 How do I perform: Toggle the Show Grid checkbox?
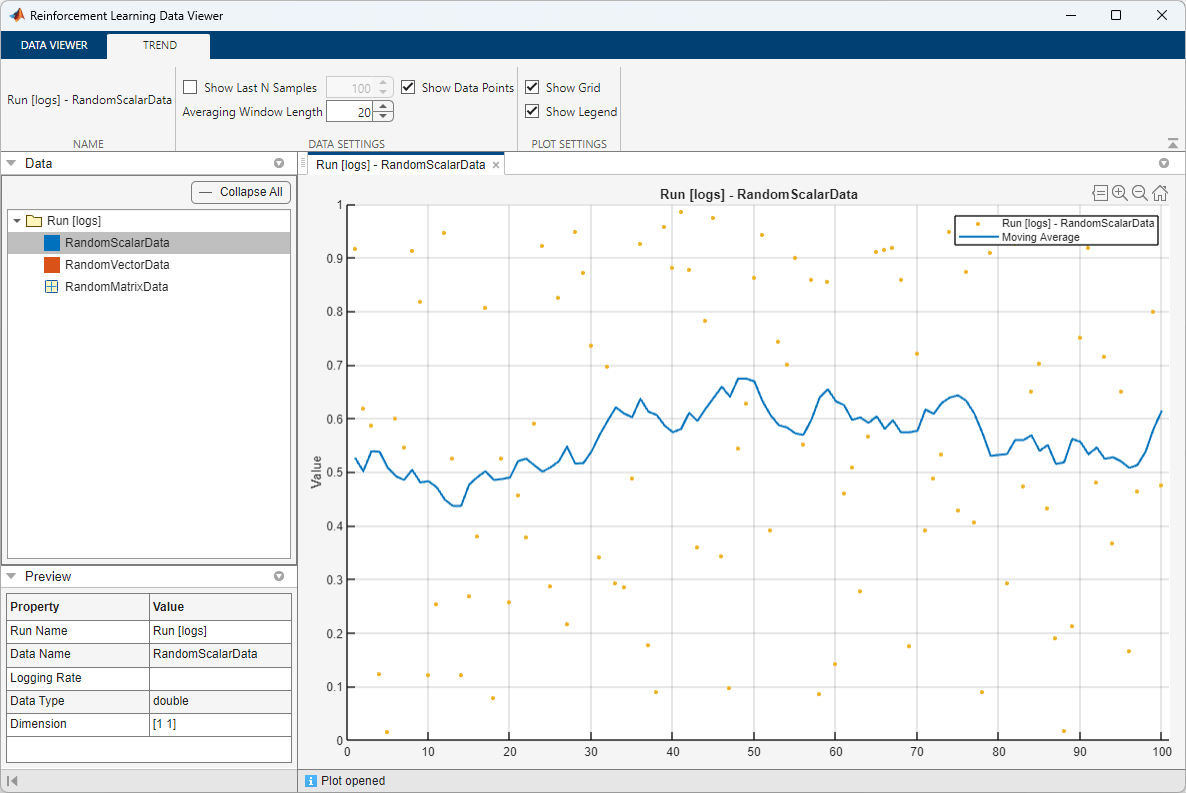pyautogui.click(x=532, y=88)
